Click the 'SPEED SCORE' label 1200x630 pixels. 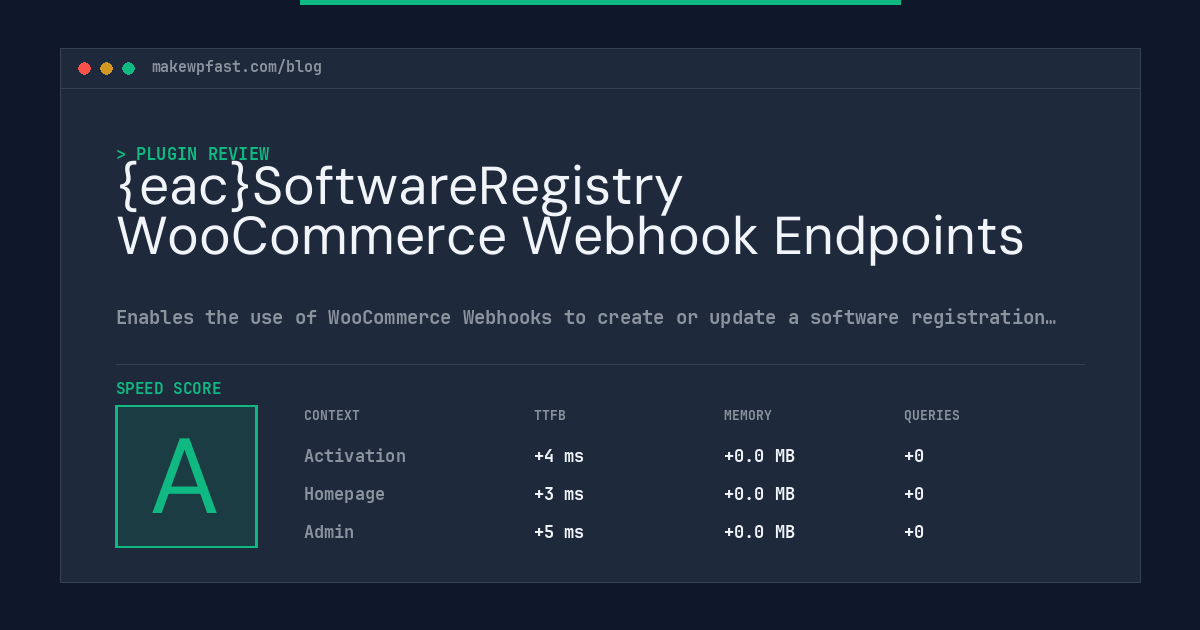(169, 389)
